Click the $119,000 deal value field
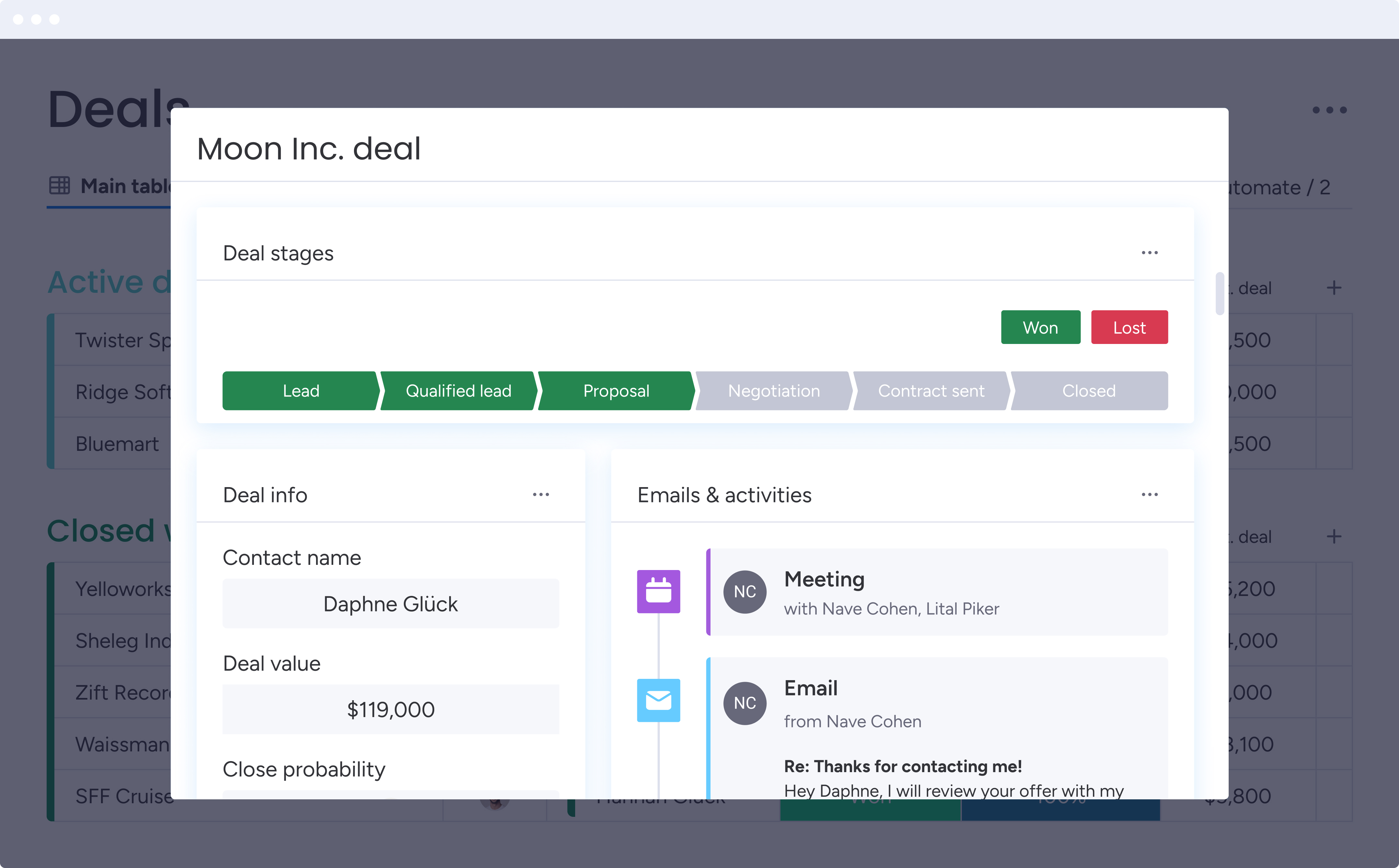 [x=390, y=710]
